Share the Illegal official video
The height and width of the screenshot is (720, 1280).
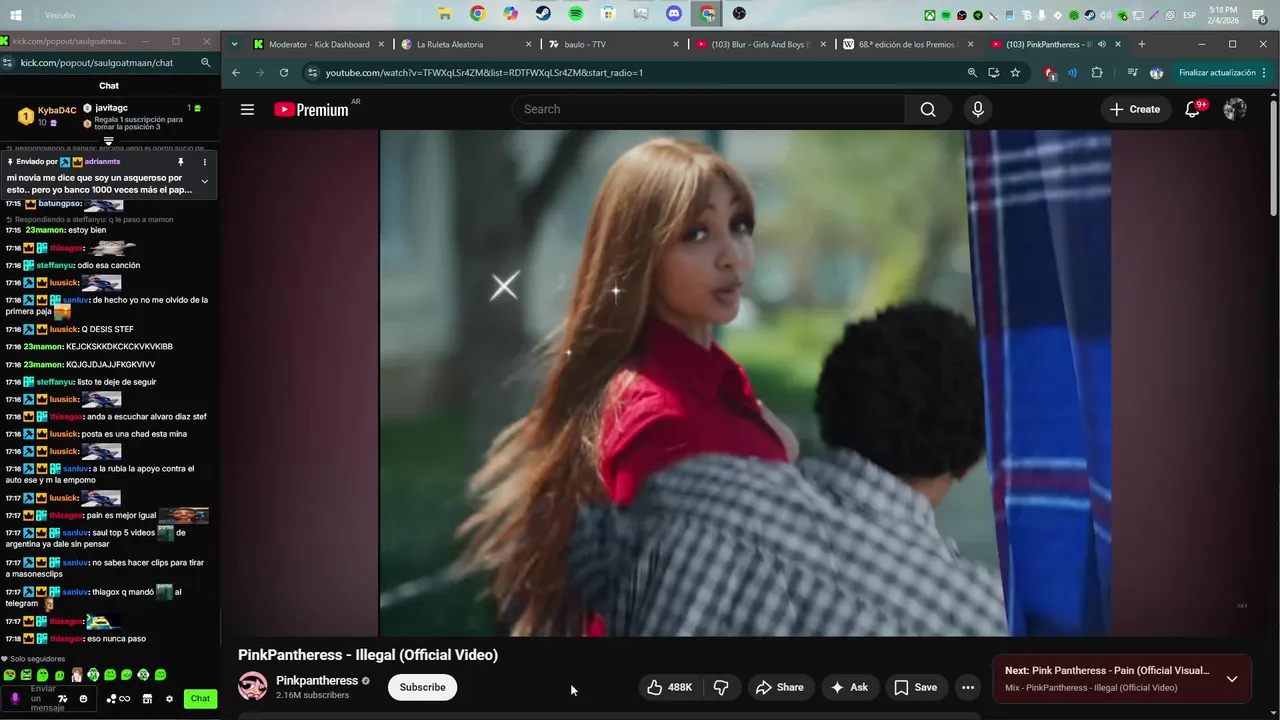(780, 687)
